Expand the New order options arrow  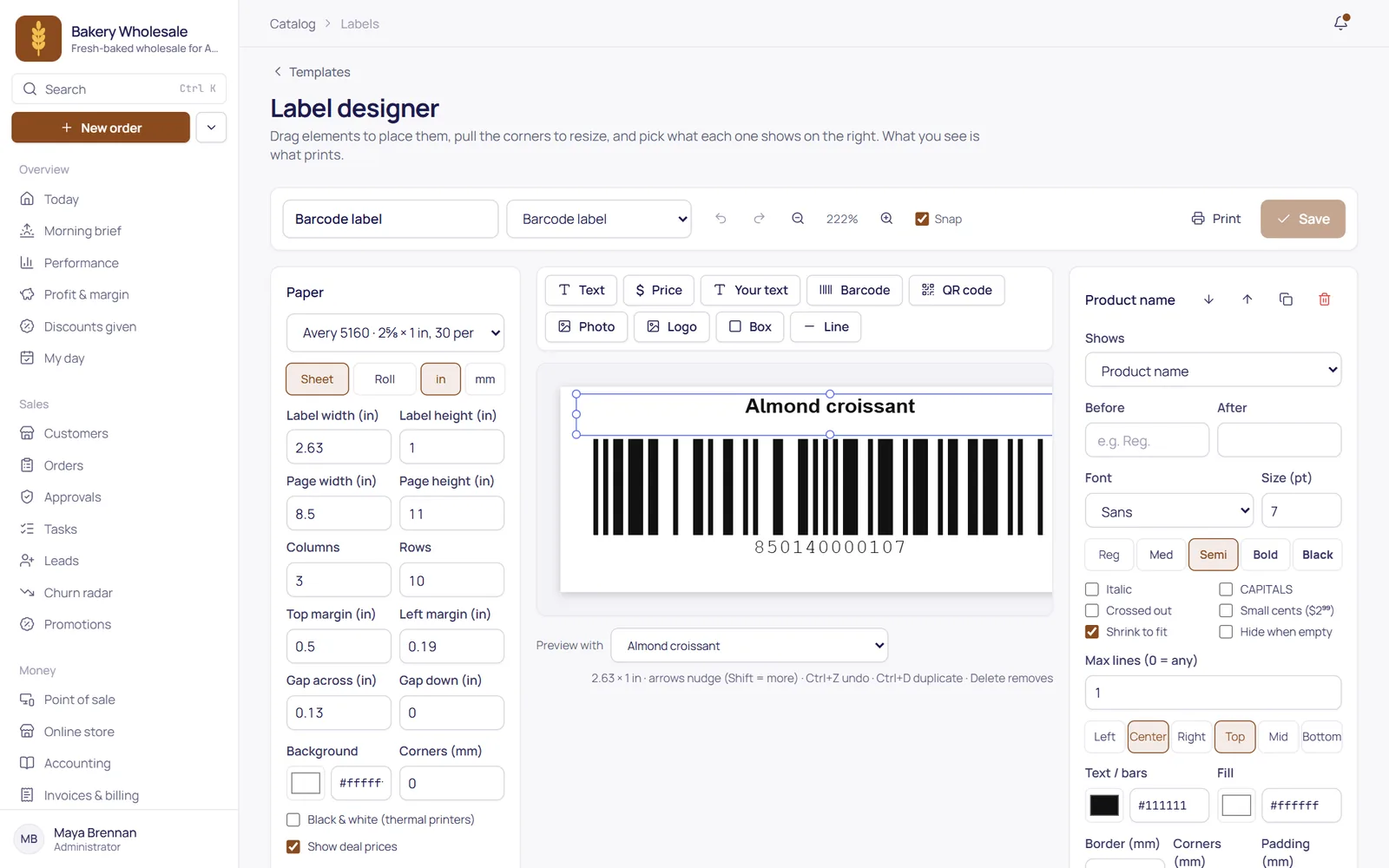pos(211,128)
